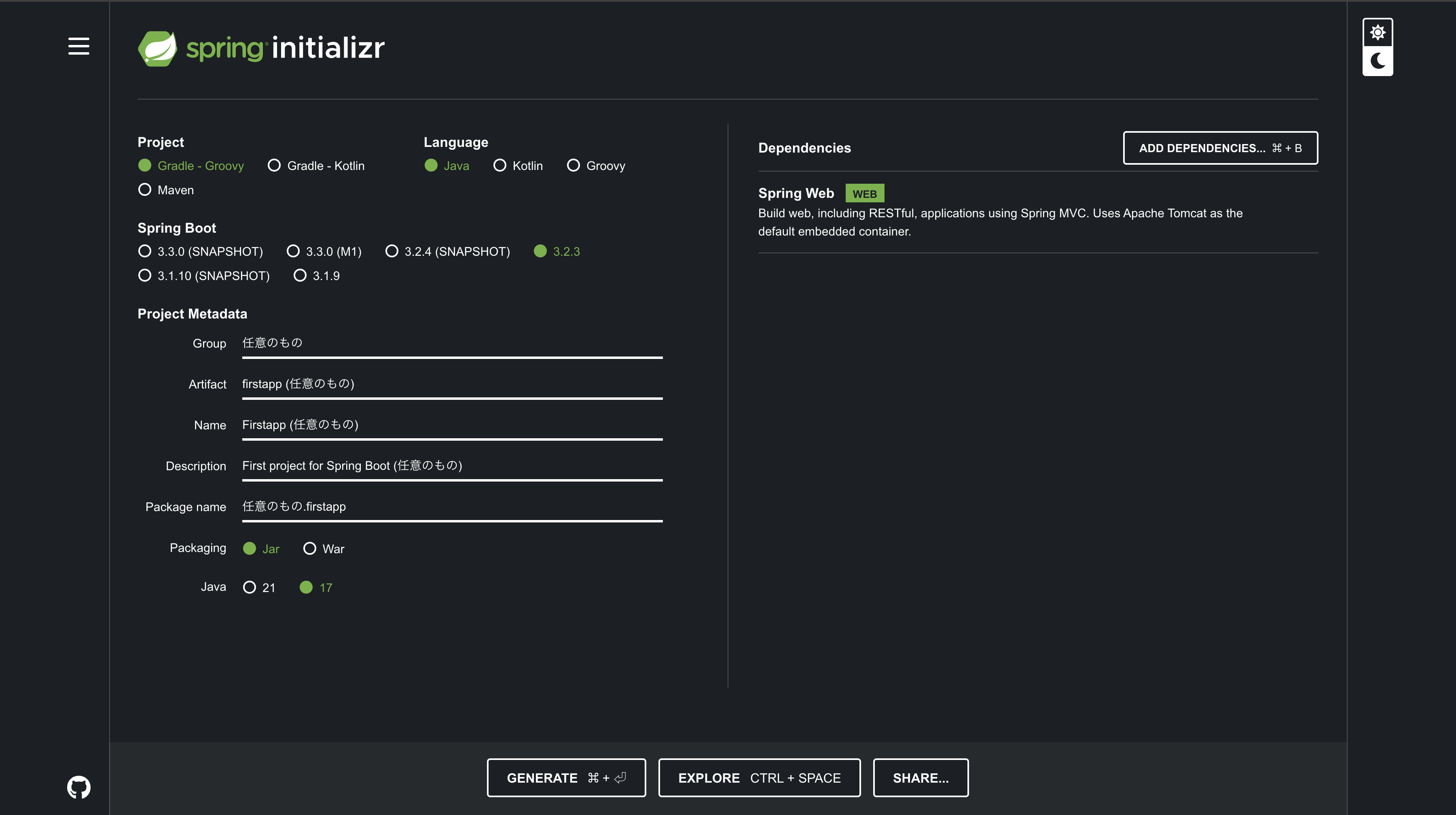Select Spring Boot 3.3.0 (M1)
This screenshot has width=1456, height=815.
(x=293, y=251)
